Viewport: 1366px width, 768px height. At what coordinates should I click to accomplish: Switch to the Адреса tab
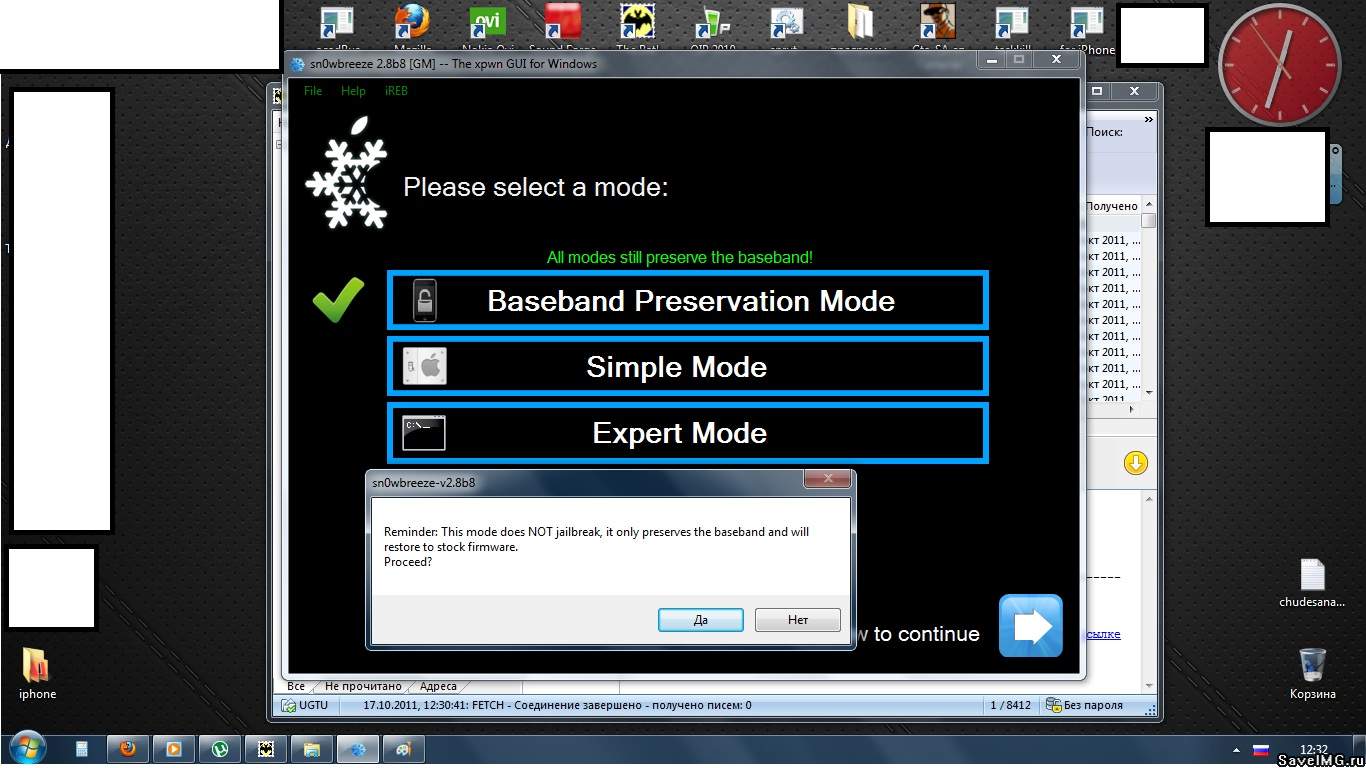tap(438, 687)
